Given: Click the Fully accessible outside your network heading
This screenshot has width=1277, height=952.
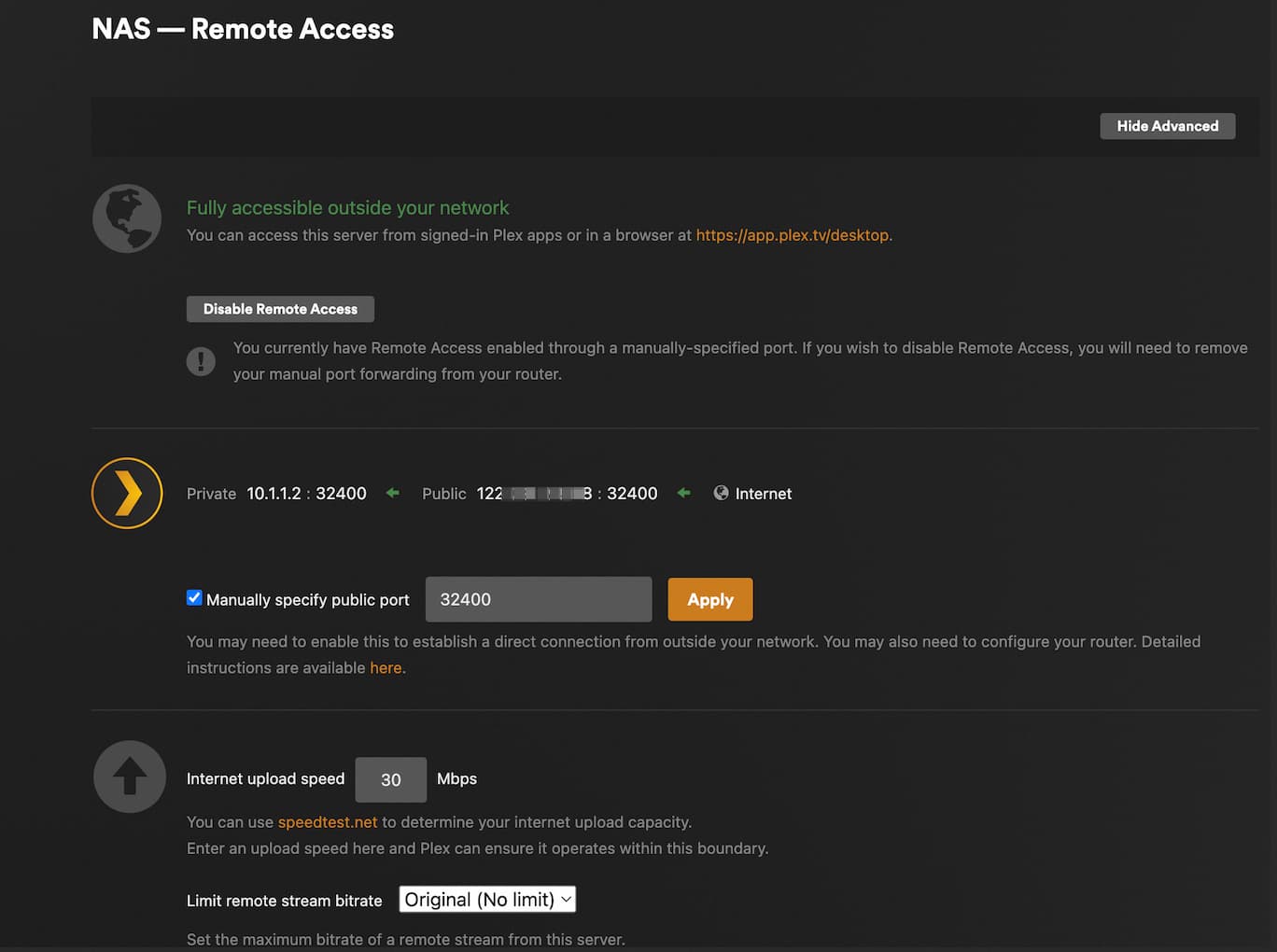Looking at the screenshot, I should [x=347, y=208].
